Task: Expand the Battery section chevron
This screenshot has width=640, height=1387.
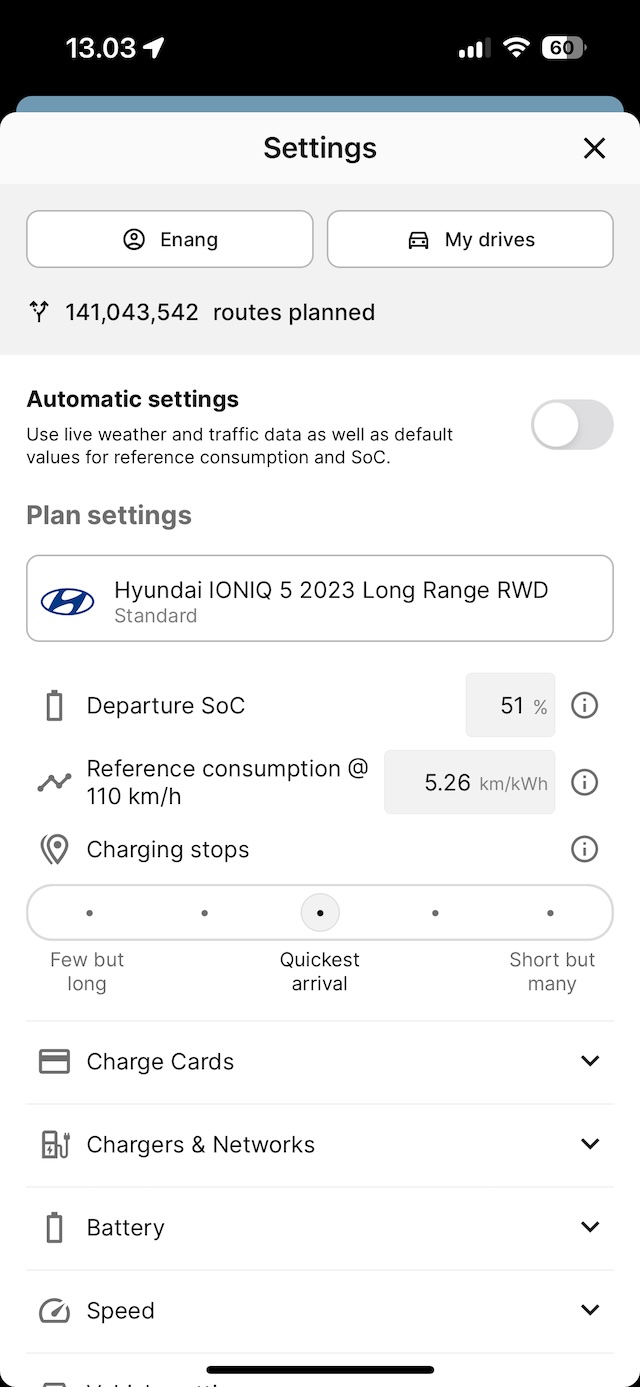Action: coord(590,1227)
